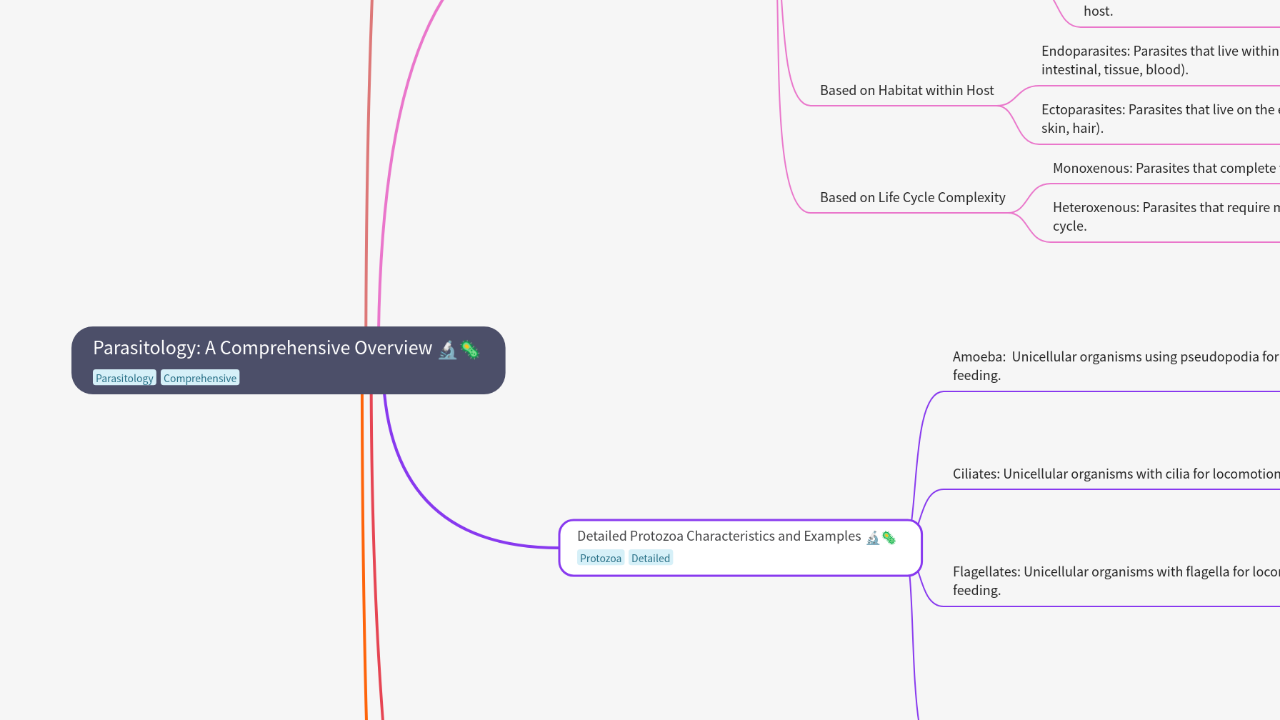This screenshot has height=720, width=1280.
Task: Select Detailed Protozoa Characteristics and Examples node
Action: coord(740,547)
